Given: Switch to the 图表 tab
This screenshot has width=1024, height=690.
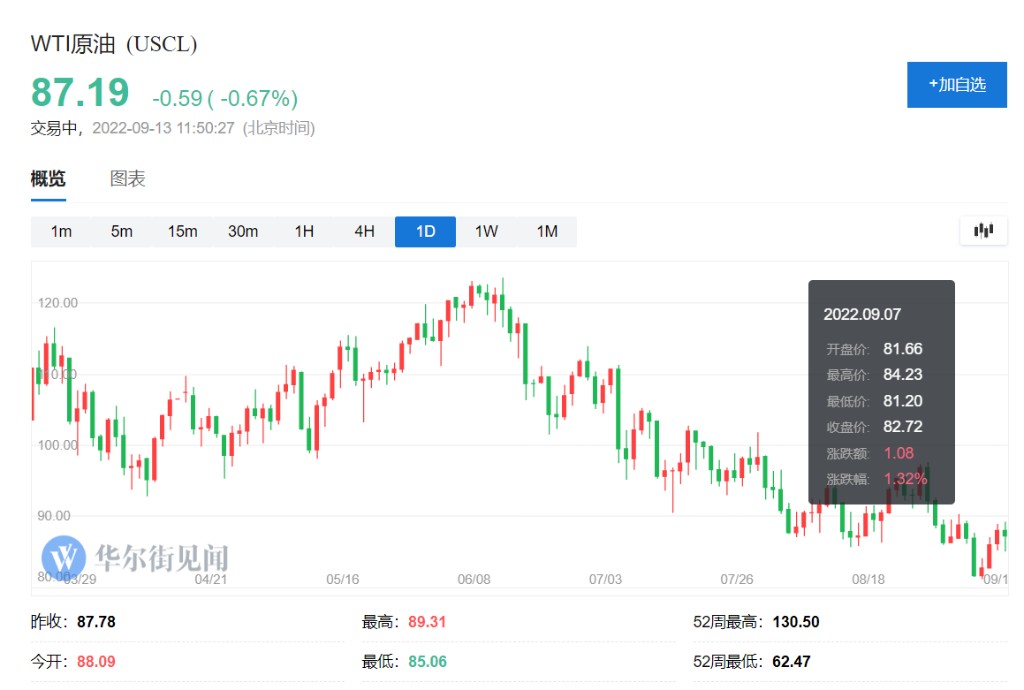Looking at the screenshot, I should (127, 179).
